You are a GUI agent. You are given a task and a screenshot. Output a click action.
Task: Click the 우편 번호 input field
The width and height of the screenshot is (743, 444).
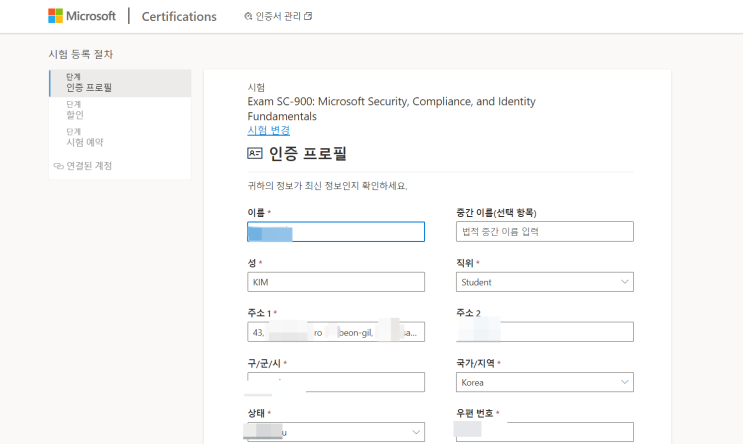click(544, 432)
